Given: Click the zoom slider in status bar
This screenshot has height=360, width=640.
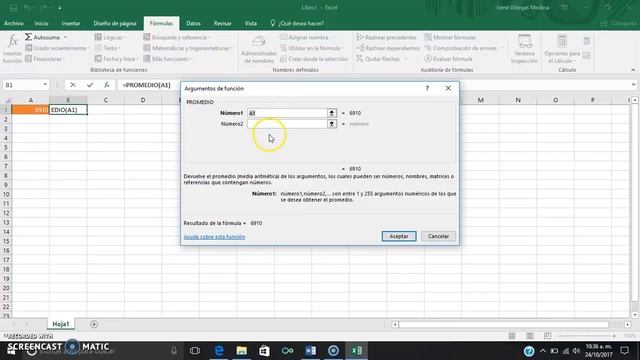Looking at the screenshot, I should (588, 336).
